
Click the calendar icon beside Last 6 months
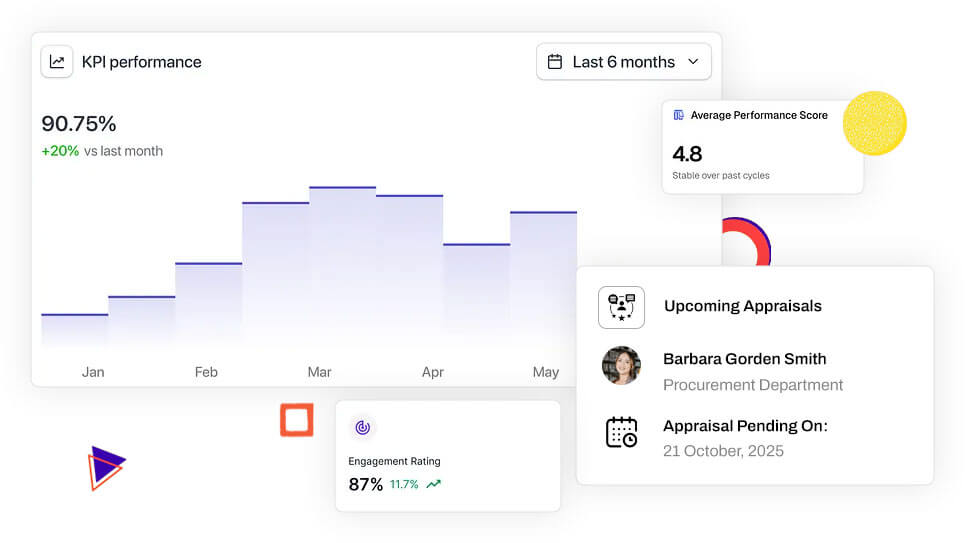pyautogui.click(x=555, y=62)
